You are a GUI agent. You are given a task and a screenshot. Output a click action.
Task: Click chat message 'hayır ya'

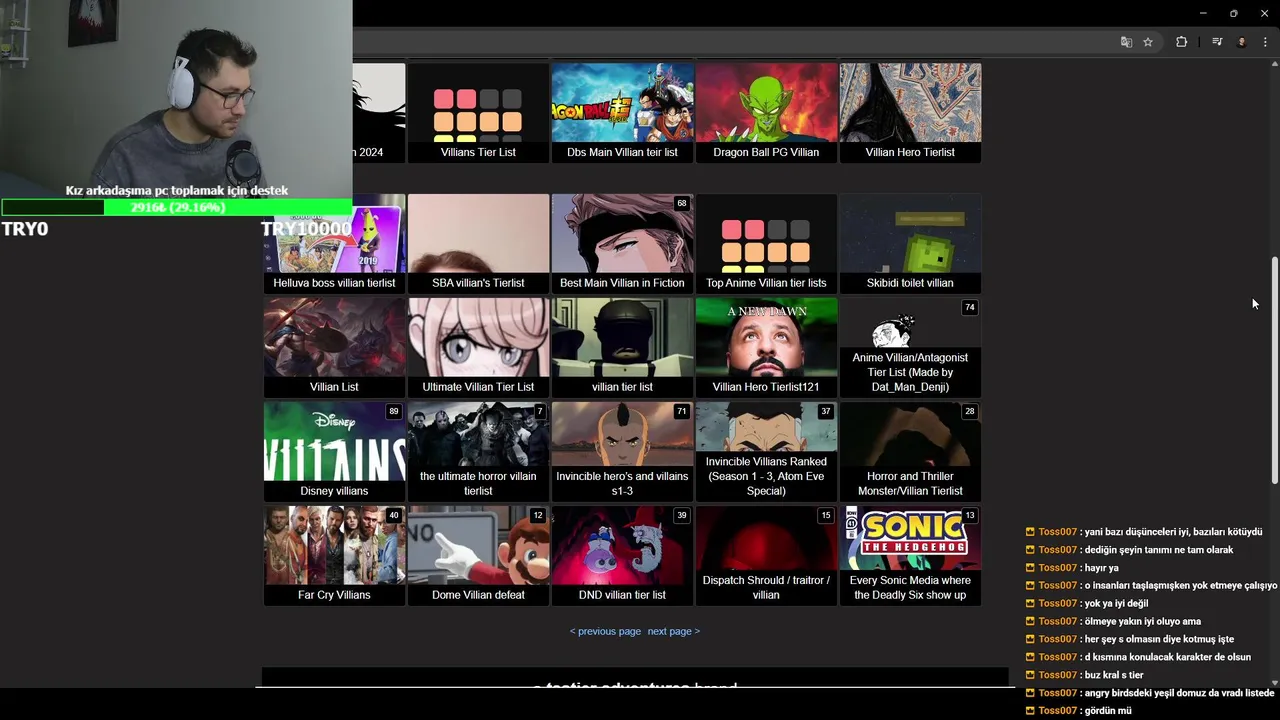(x=1101, y=568)
